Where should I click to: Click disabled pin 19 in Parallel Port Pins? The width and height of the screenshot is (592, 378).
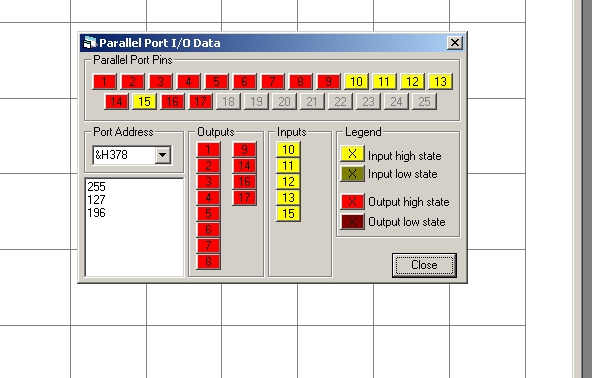(256, 102)
